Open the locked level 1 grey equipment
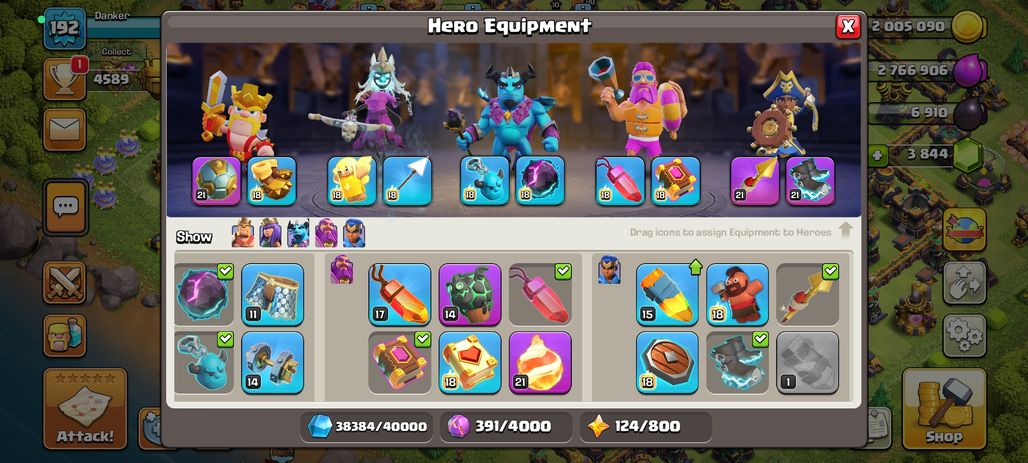This screenshot has width=1028, height=463. tap(808, 363)
